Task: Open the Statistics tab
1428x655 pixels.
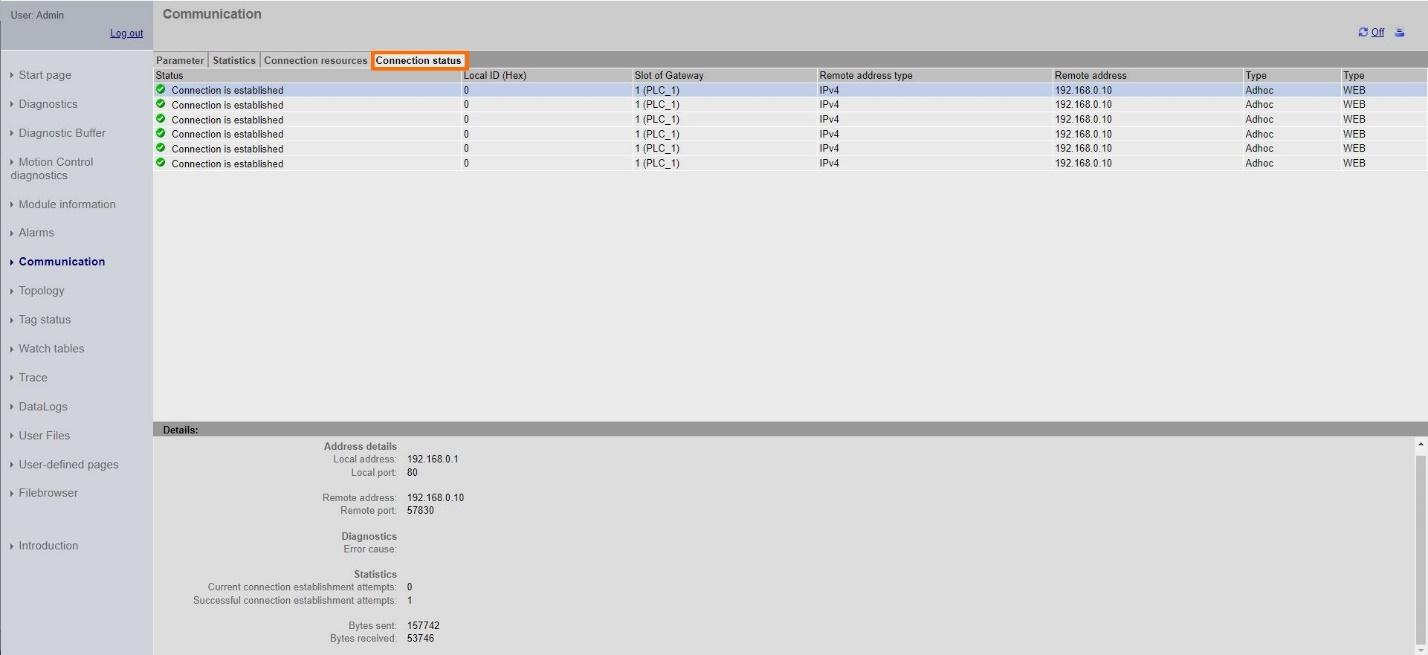Action: click(x=233, y=60)
